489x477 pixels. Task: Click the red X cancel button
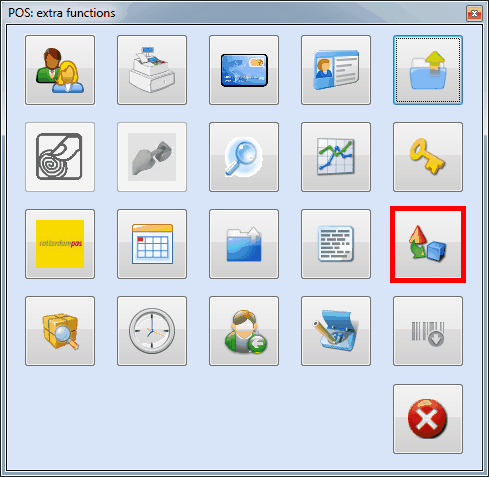[x=428, y=419]
